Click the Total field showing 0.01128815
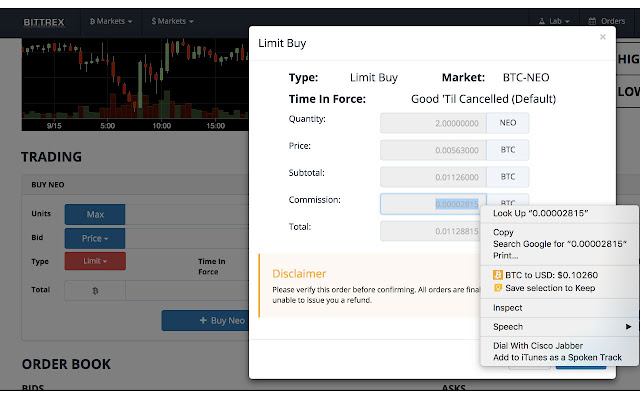Screen dimensions: 640x400 [x=431, y=231]
